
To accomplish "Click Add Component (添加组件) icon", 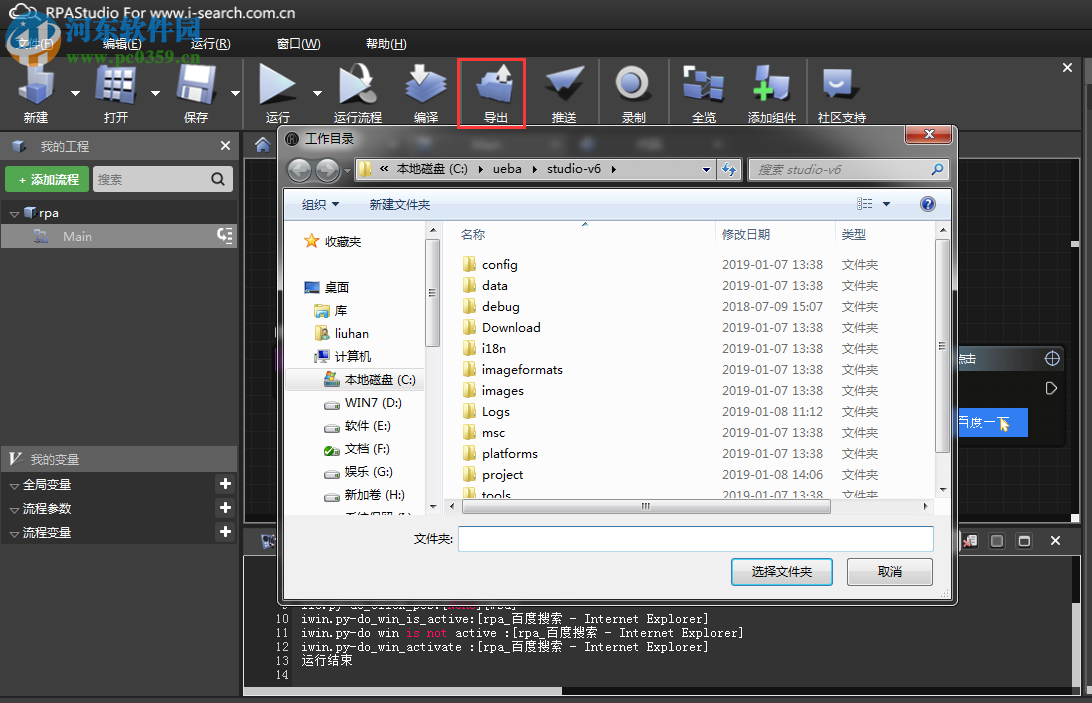I will pos(772,85).
